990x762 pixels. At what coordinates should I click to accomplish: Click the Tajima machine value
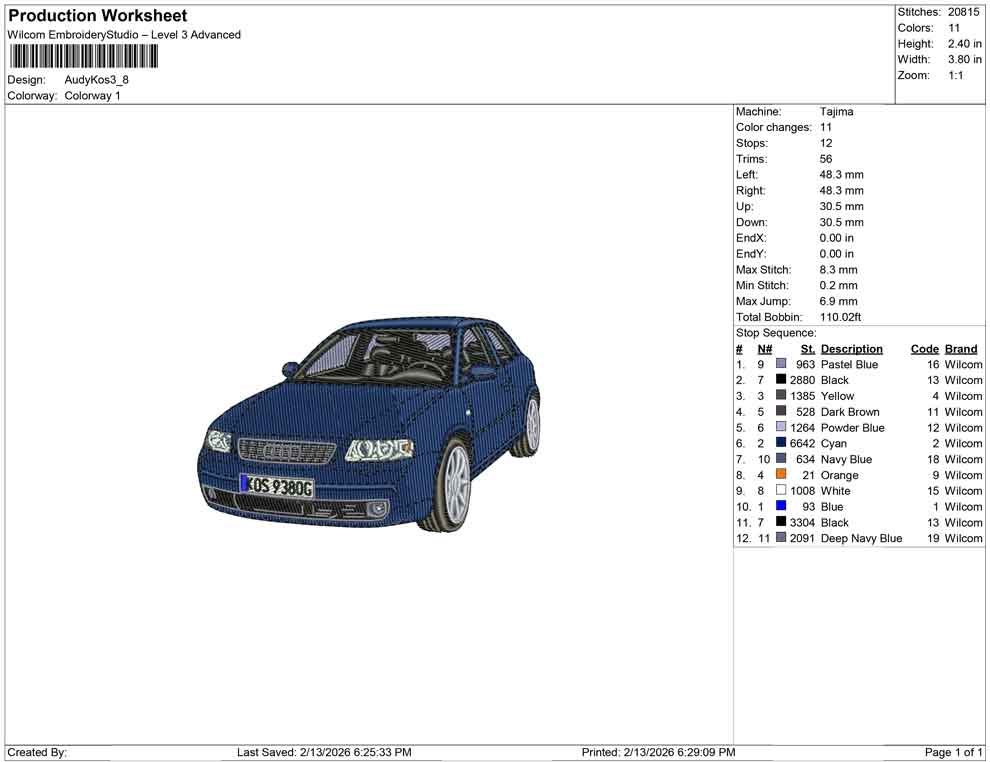point(836,112)
